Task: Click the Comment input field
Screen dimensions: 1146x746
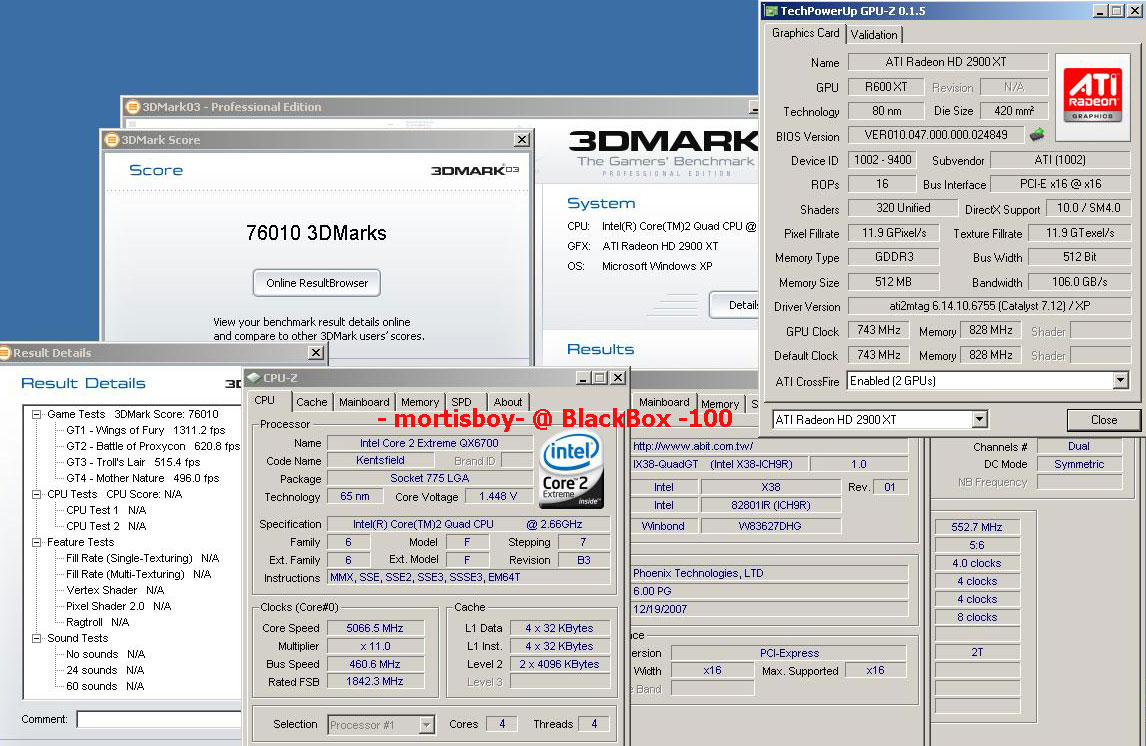Action: pyautogui.click(x=159, y=719)
